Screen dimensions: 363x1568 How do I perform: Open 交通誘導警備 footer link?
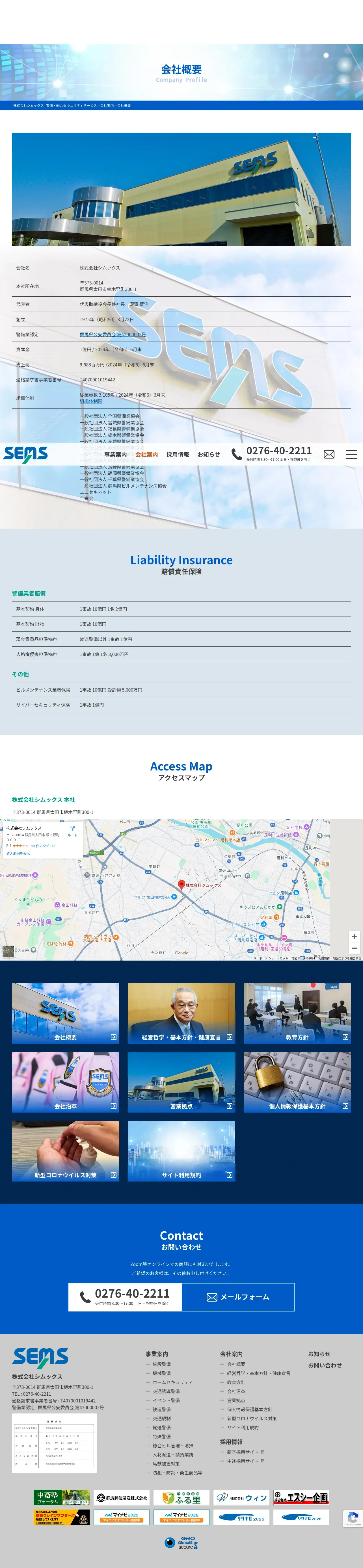pyautogui.click(x=166, y=1391)
